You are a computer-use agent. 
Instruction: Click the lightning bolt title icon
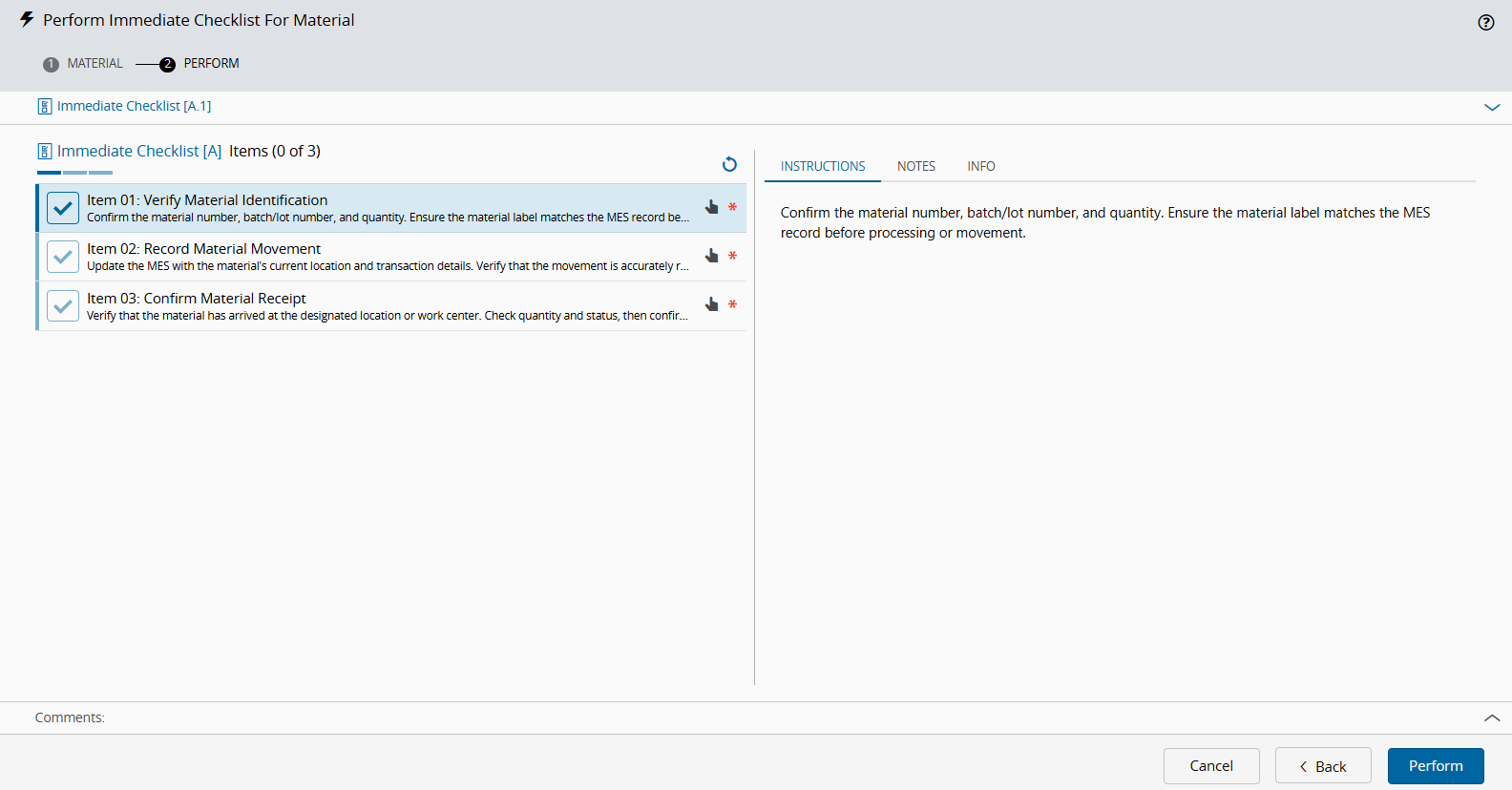tap(27, 20)
